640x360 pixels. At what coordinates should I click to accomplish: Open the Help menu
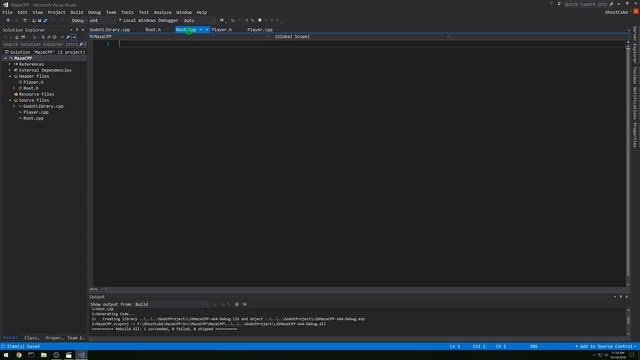(x=202, y=12)
